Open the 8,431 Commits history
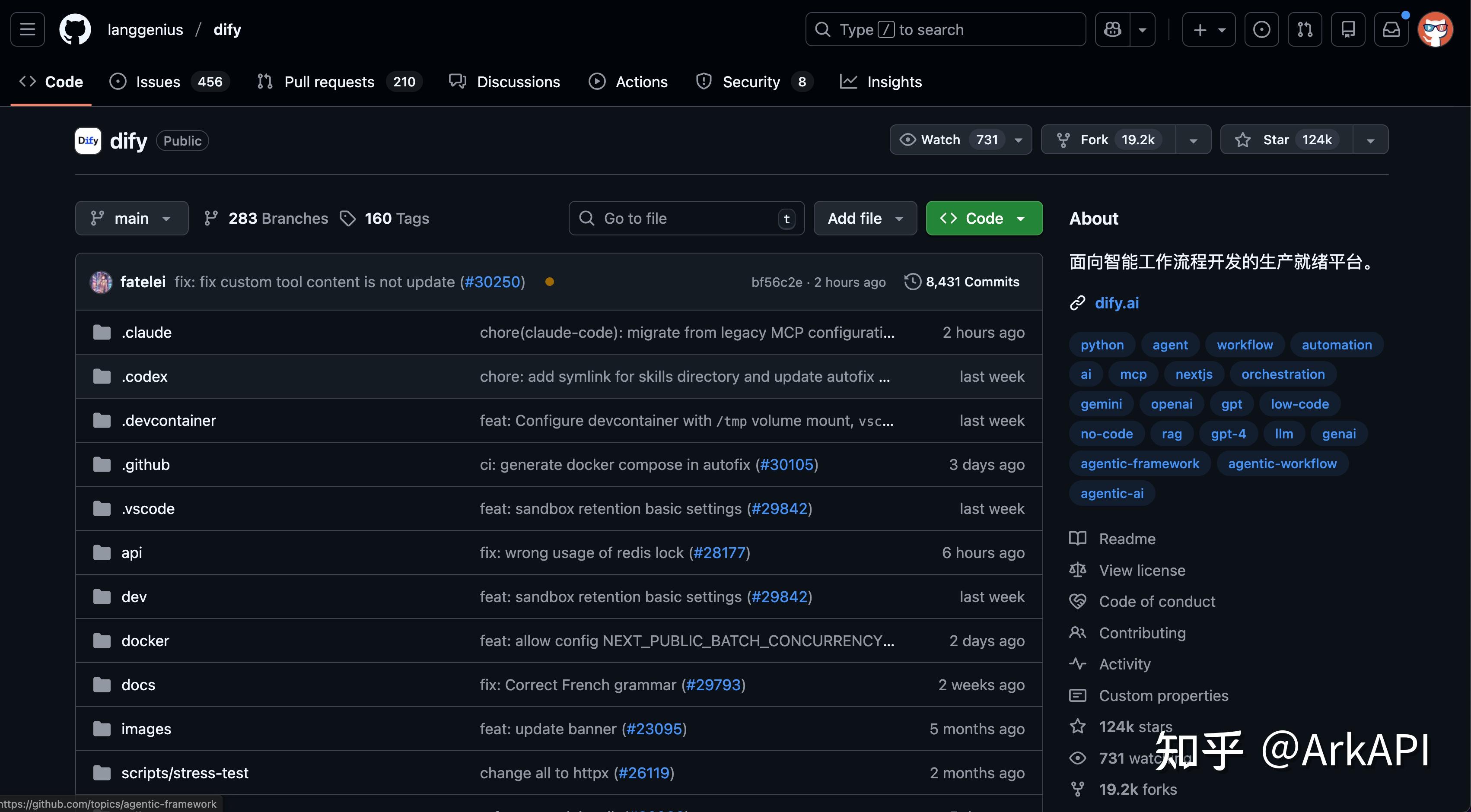This screenshot has height=812, width=1471. tap(962, 282)
